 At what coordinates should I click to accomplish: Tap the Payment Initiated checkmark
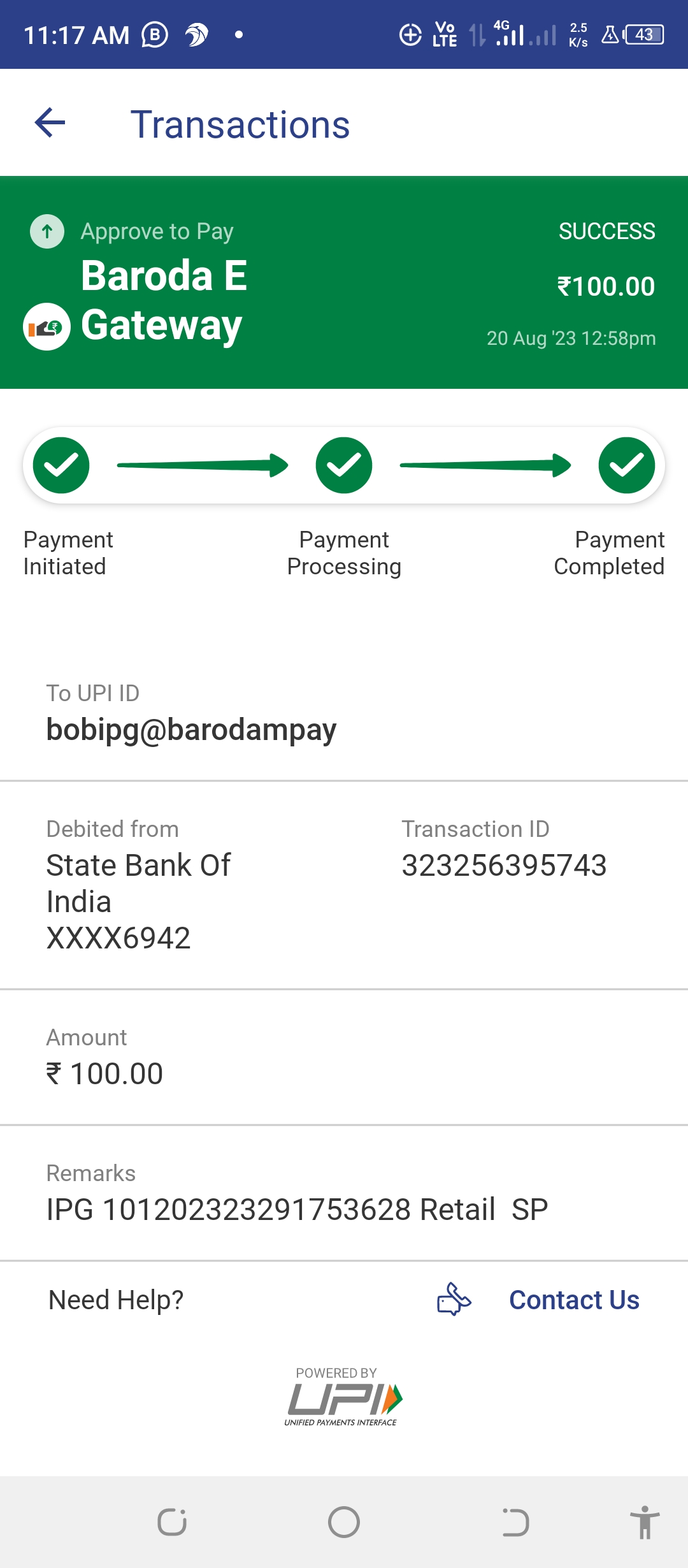61,465
